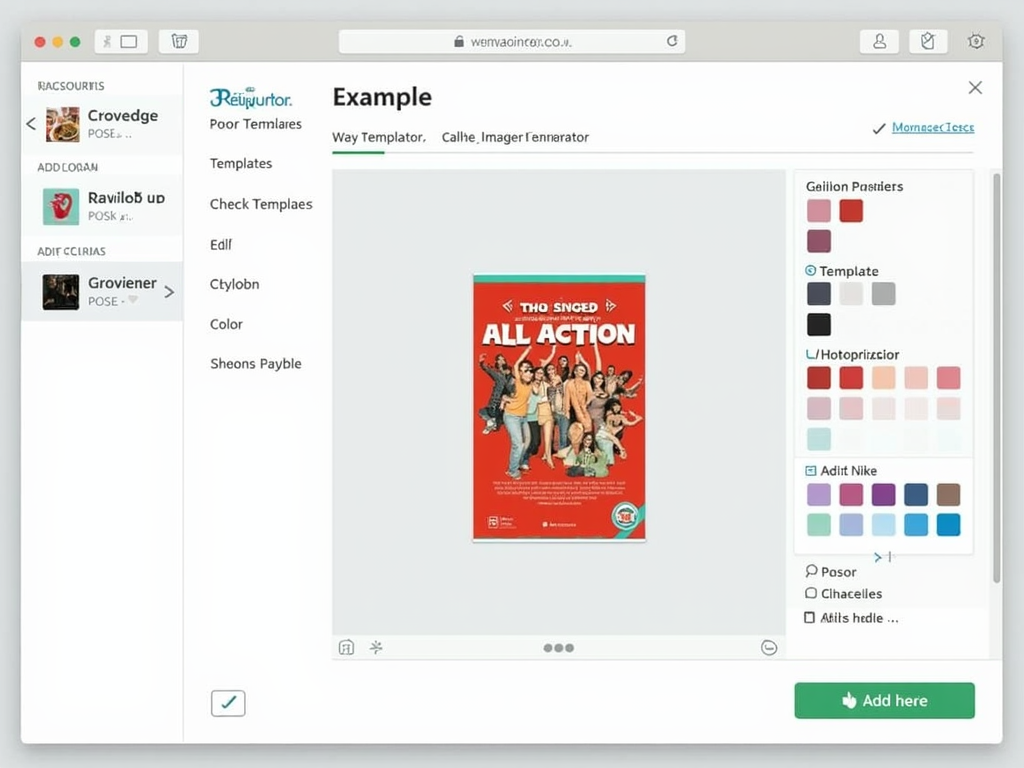This screenshot has width=1024, height=768.
Task: Click the right panel vertical scrollbar
Action: click(x=996, y=377)
